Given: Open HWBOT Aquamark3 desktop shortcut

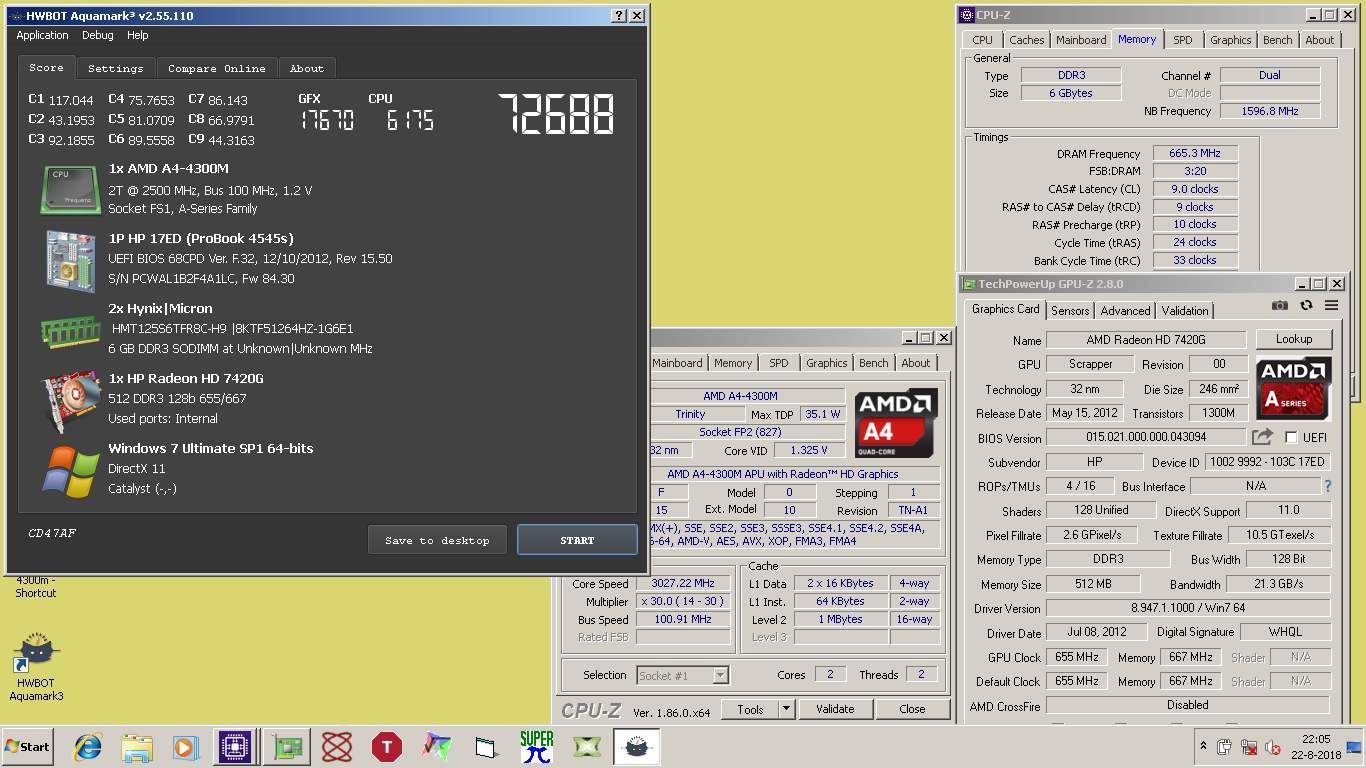Looking at the screenshot, I should tap(36, 666).
